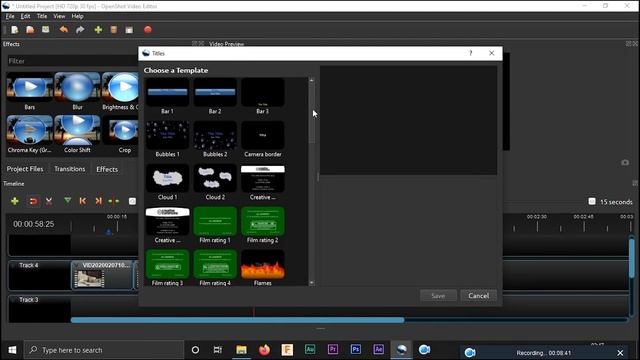This screenshot has width=640, height=360.
Task: Switch to the Project Files tab
Action: coord(25,169)
